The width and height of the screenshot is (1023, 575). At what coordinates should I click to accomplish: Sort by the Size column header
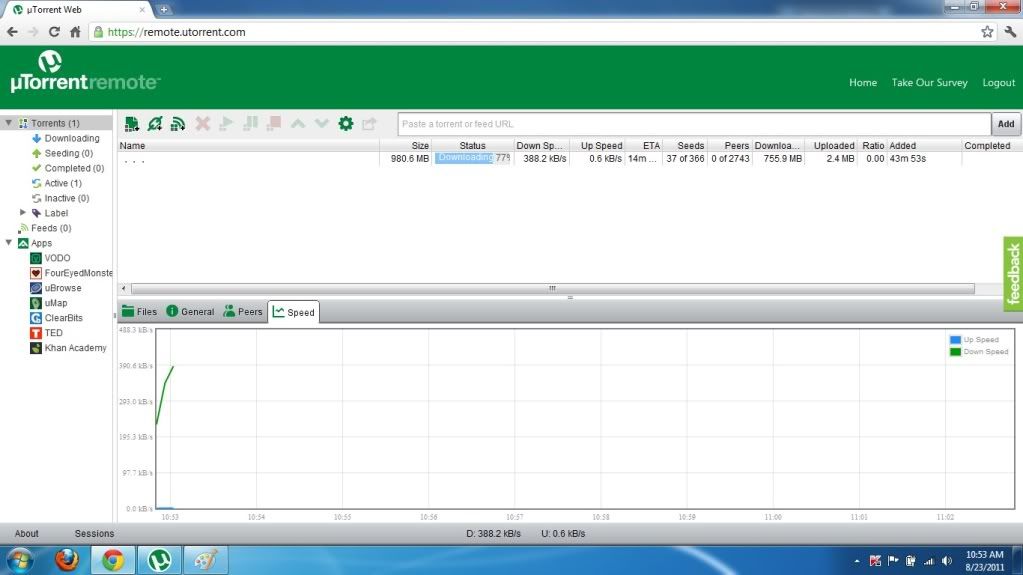405,146
